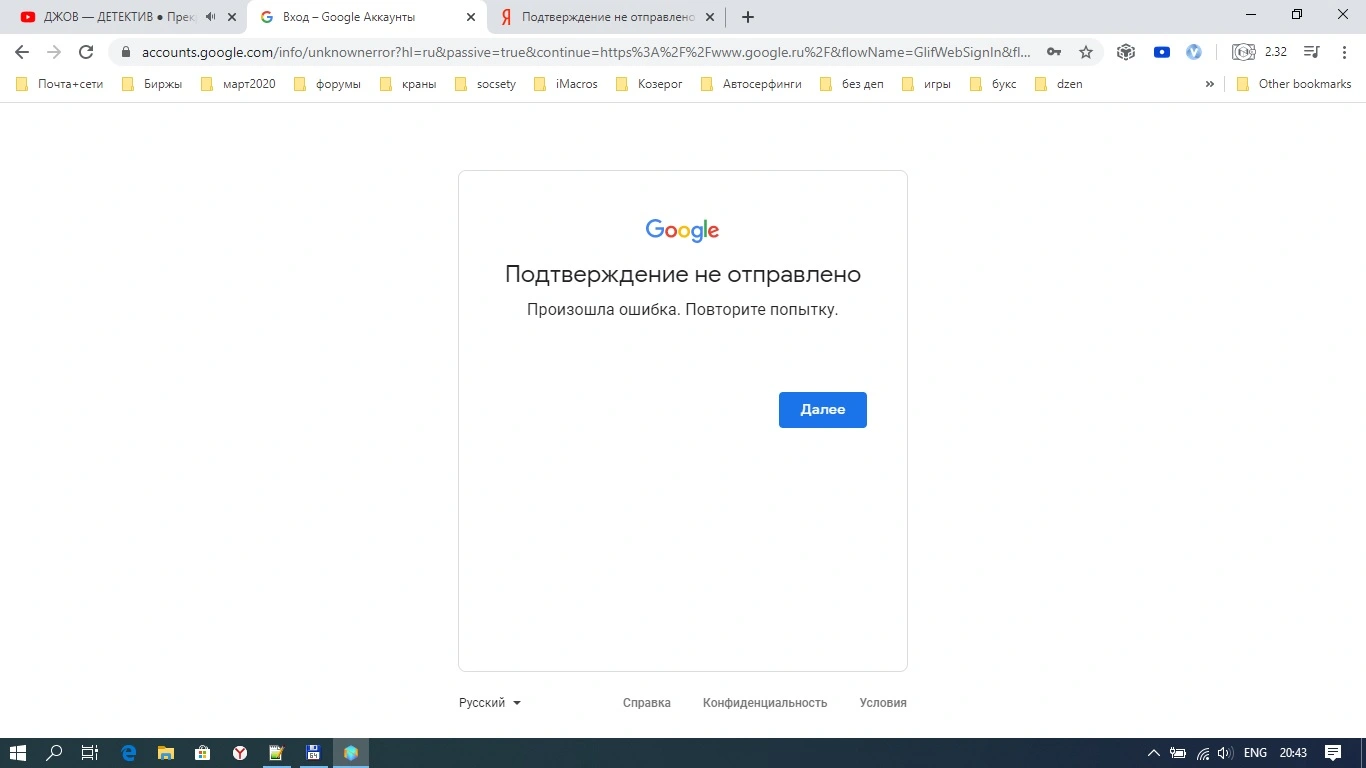Open the round blue V extension
1366x768 pixels.
coord(1193,52)
